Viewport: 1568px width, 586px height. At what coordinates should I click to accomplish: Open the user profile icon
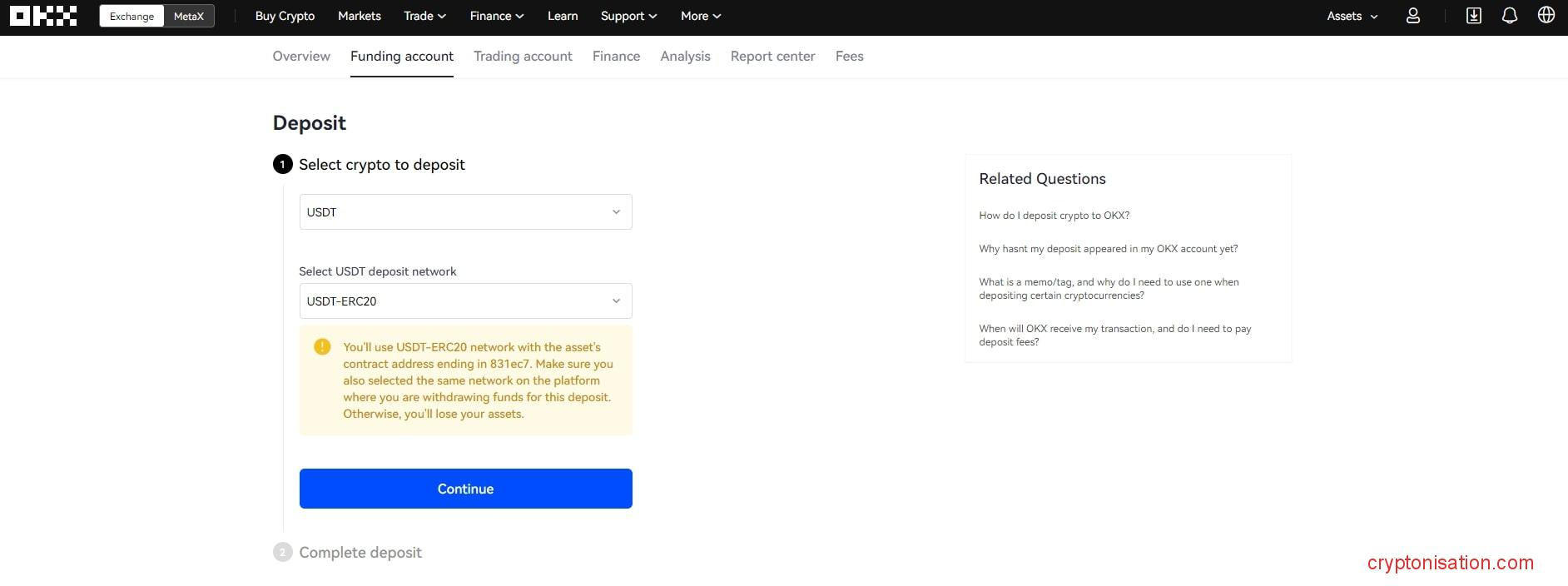pyautogui.click(x=1412, y=16)
